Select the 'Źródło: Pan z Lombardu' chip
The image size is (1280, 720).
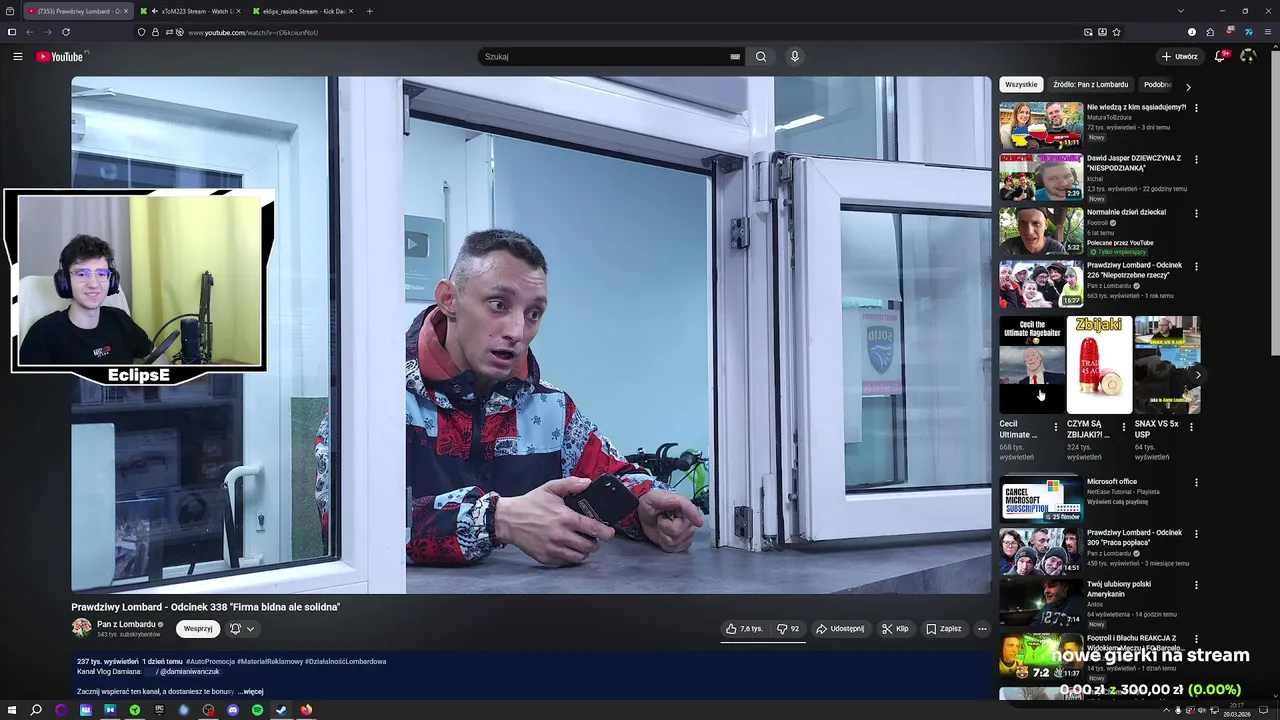pos(1090,85)
